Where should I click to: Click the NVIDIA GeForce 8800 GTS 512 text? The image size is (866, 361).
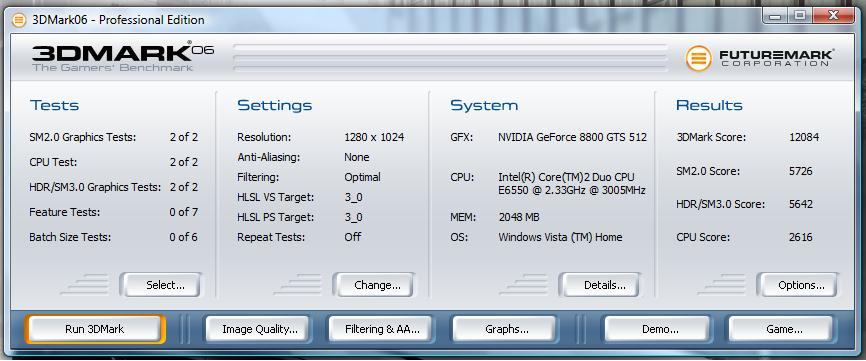572,137
